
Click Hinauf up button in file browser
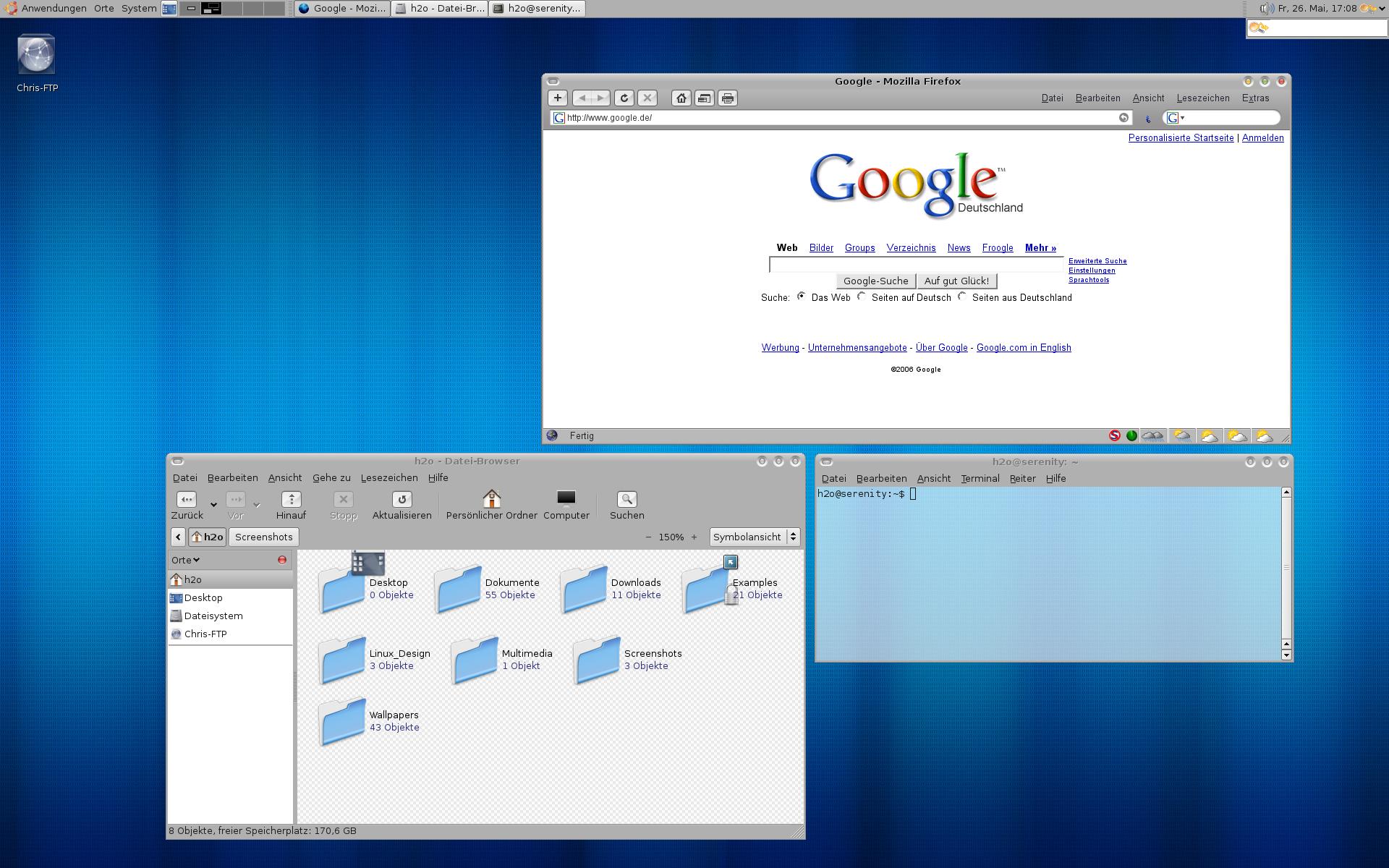click(291, 506)
